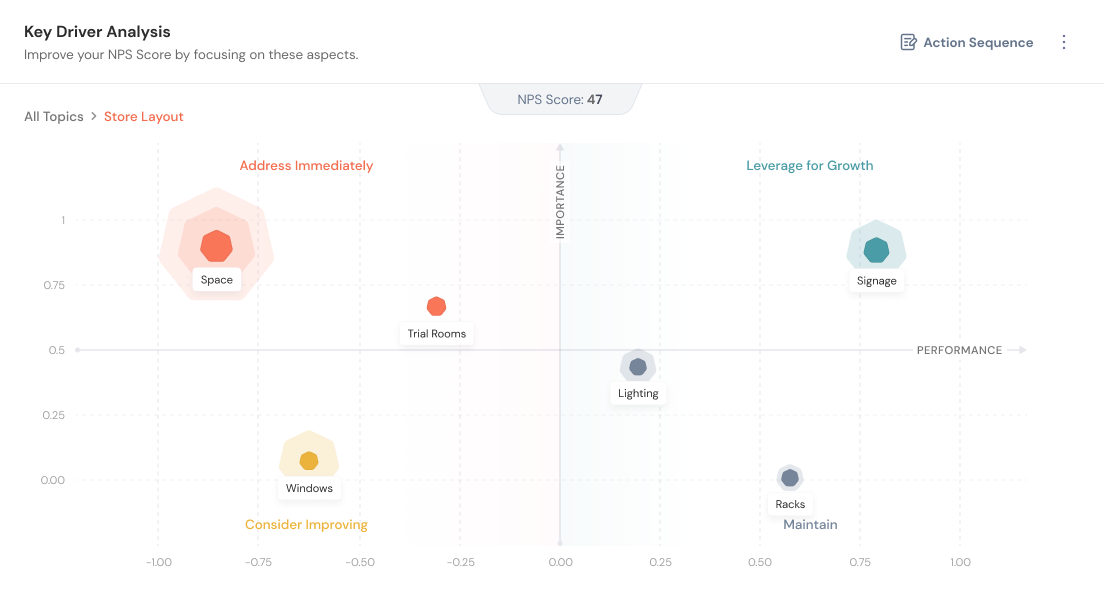
Task: Click the Trial Rooms data point
Action: click(436, 307)
